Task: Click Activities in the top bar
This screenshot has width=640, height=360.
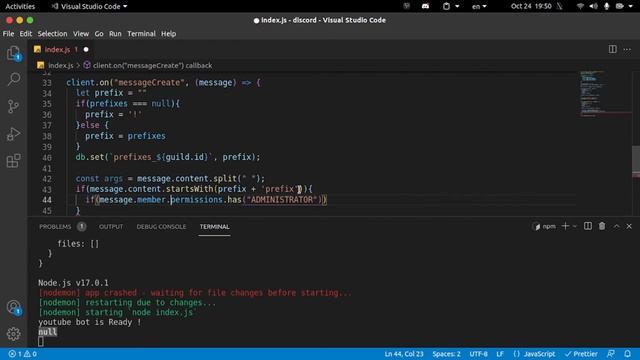Action: 20,6
